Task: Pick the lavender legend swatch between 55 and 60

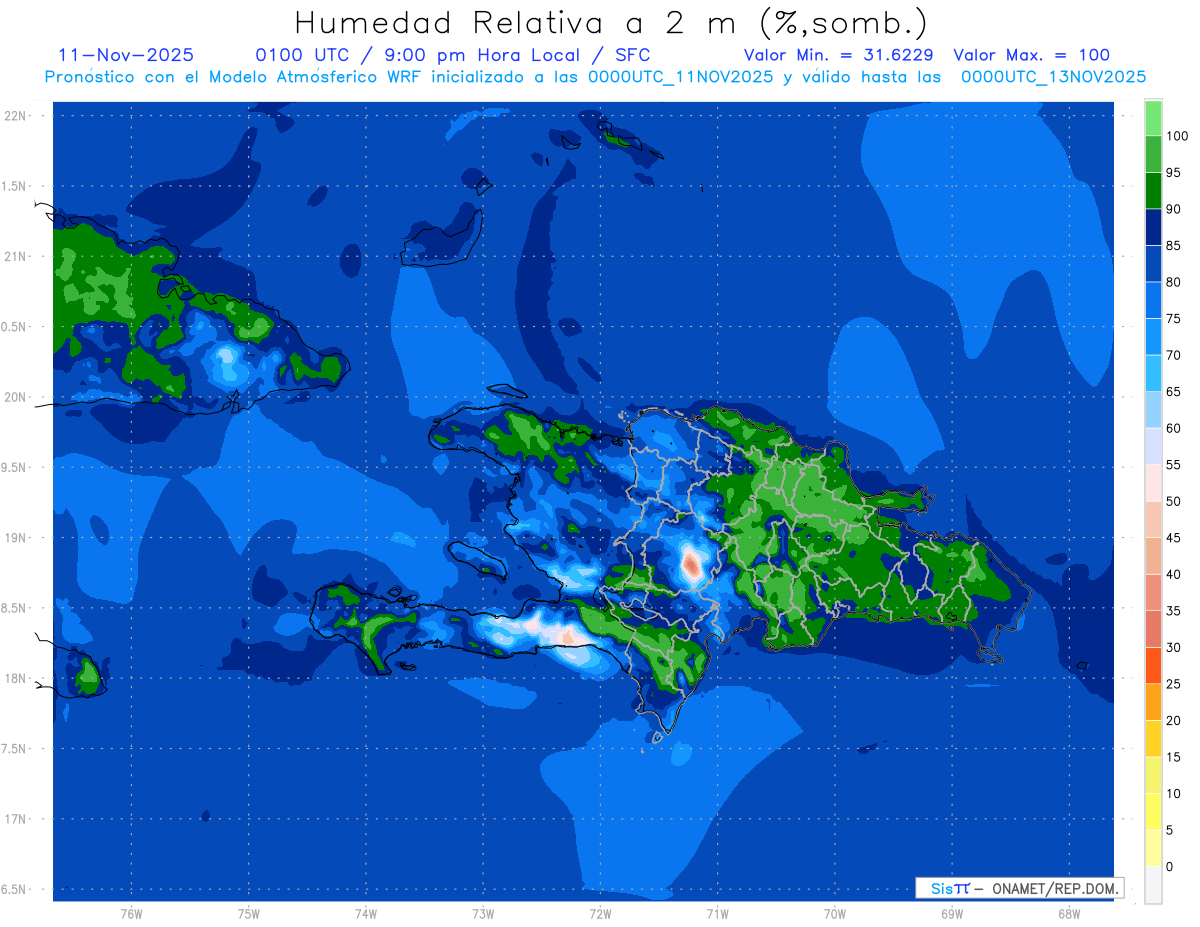Action: click(x=1153, y=446)
